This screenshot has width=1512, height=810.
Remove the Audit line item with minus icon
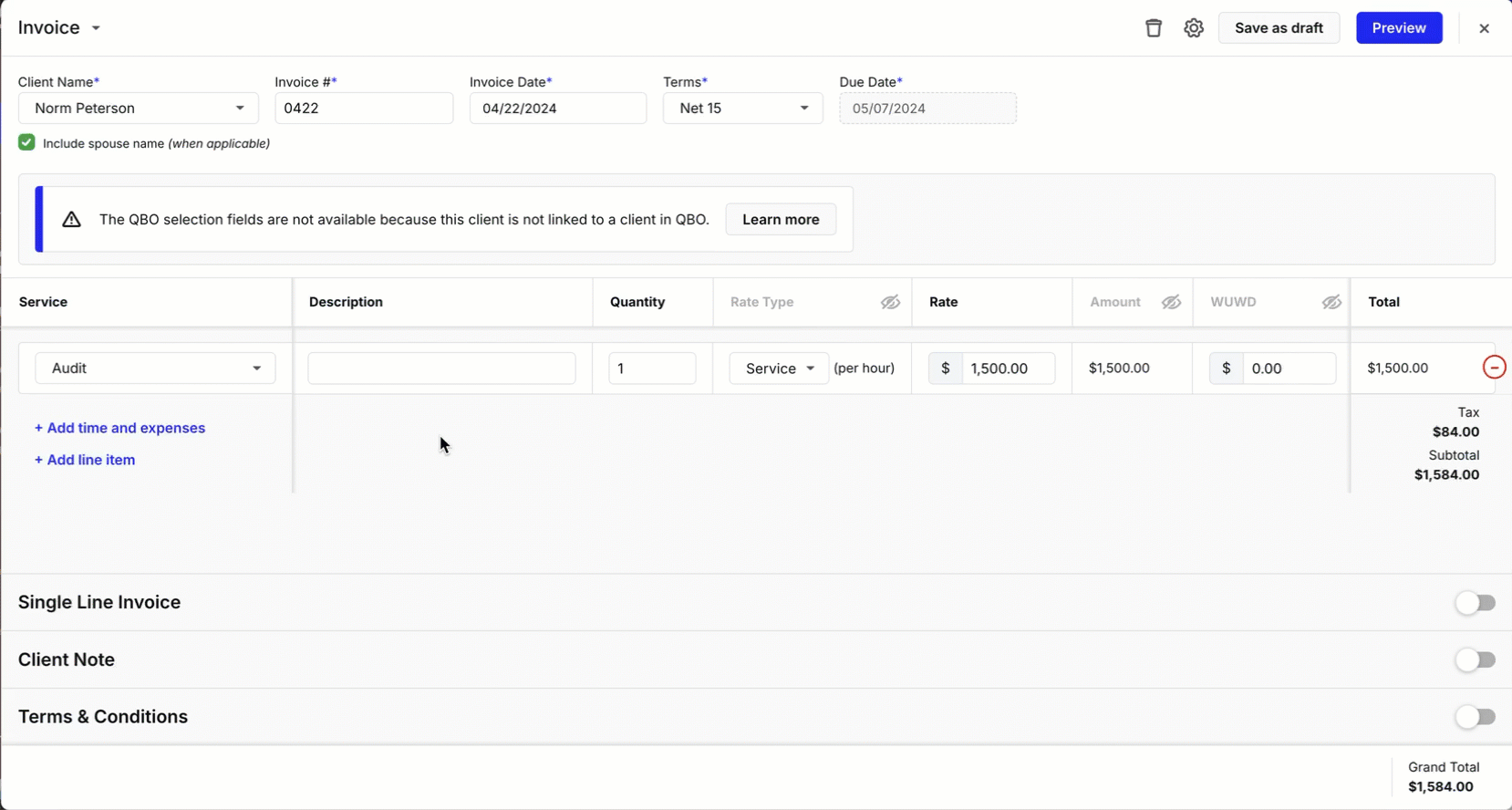[x=1494, y=368]
